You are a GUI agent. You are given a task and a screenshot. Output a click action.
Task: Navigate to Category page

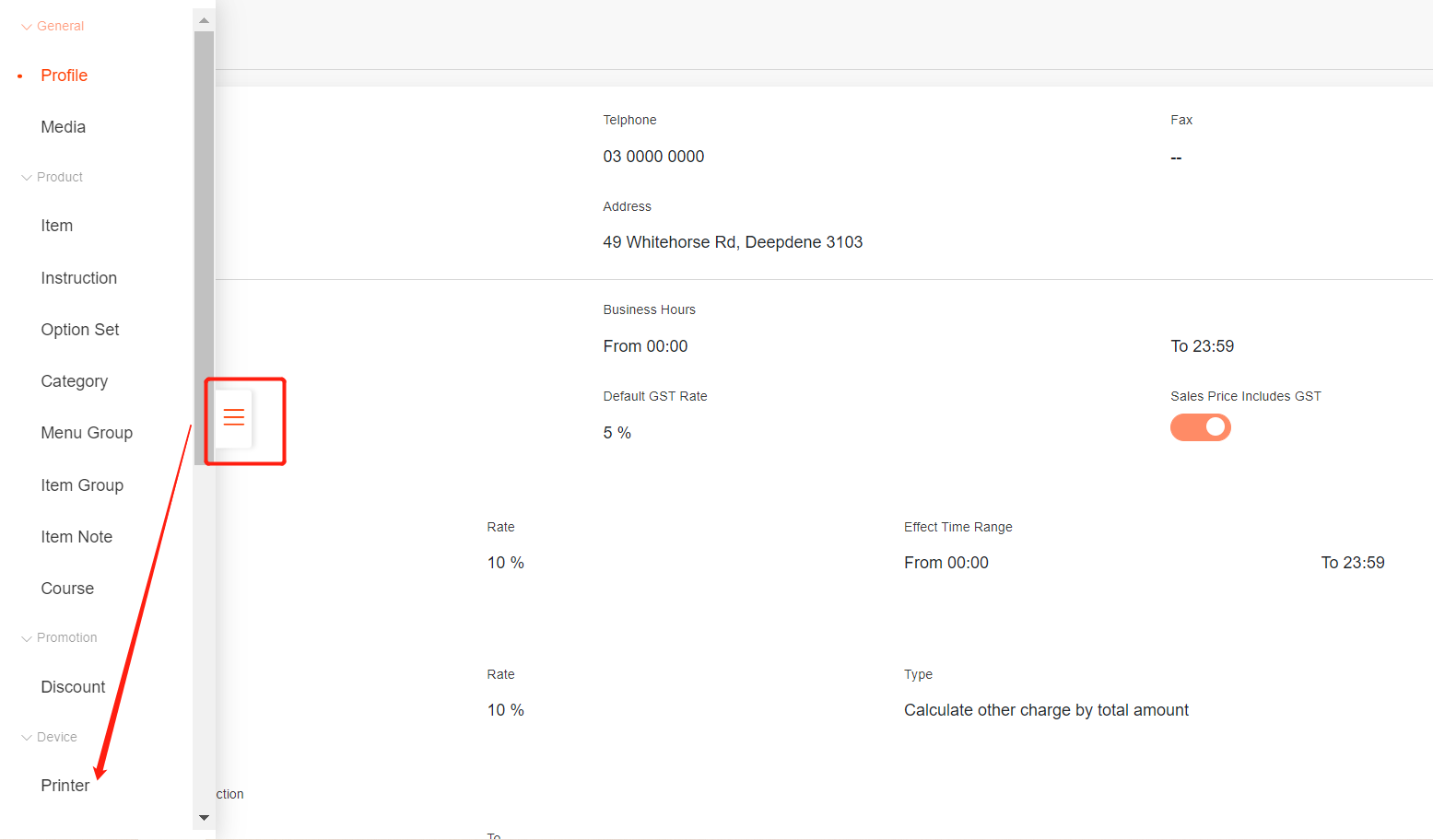tap(75, 381)
